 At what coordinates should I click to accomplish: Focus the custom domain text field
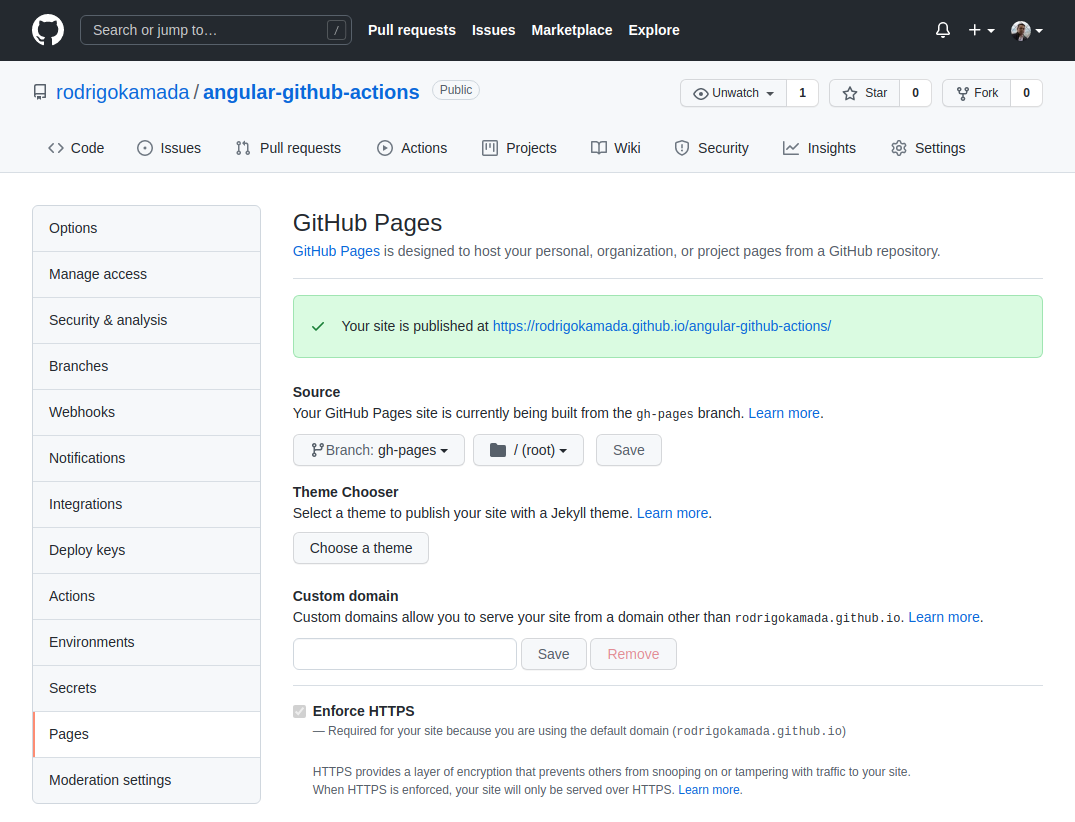pos(404,654)
